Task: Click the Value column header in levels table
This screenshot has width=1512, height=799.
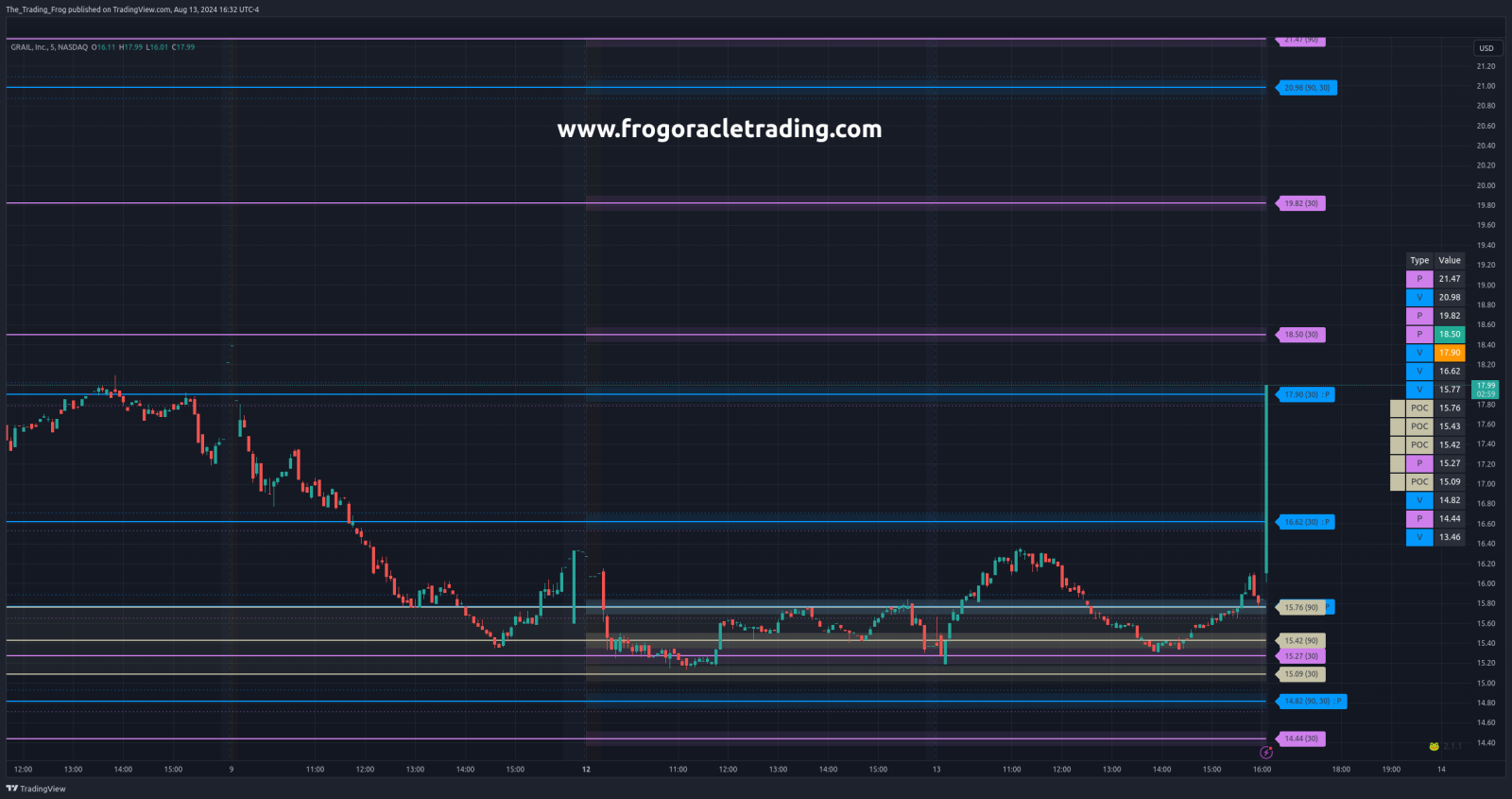Action: pyautogui.click(x=1450, y=261)
